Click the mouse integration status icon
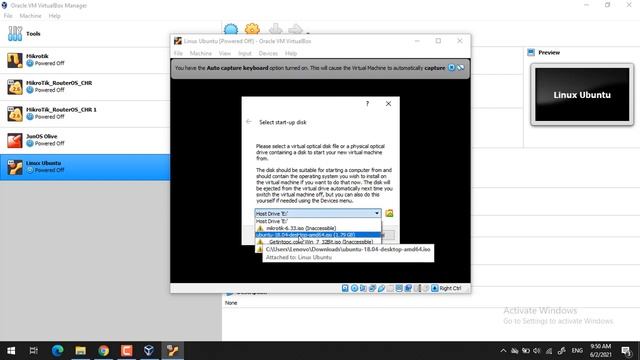 [427, 288]
